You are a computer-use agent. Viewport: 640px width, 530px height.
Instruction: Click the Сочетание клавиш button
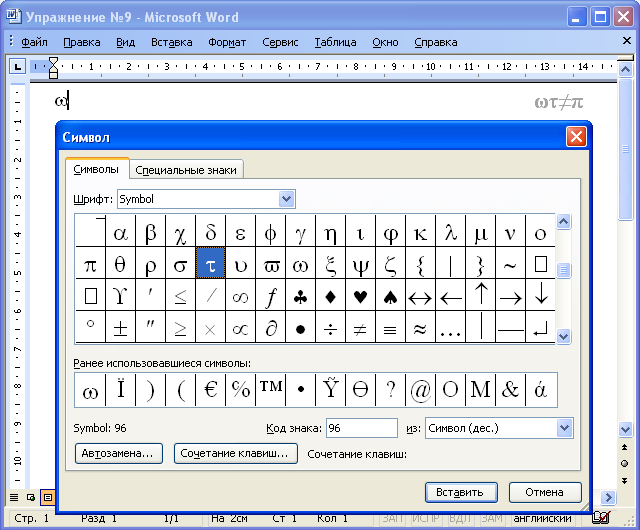tap(236, 453)
